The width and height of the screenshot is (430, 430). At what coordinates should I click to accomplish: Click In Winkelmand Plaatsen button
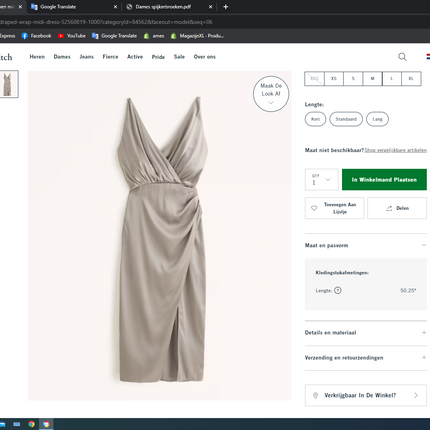(x=384, y=180)
